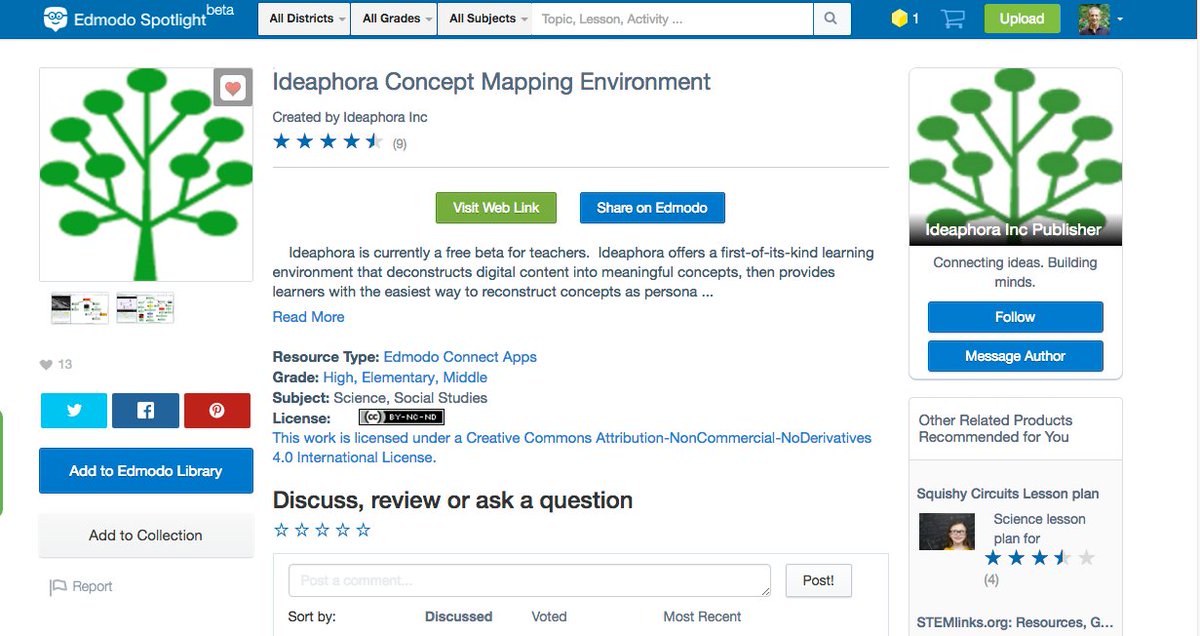Expand the All Districts dropdown

(304, 18)
